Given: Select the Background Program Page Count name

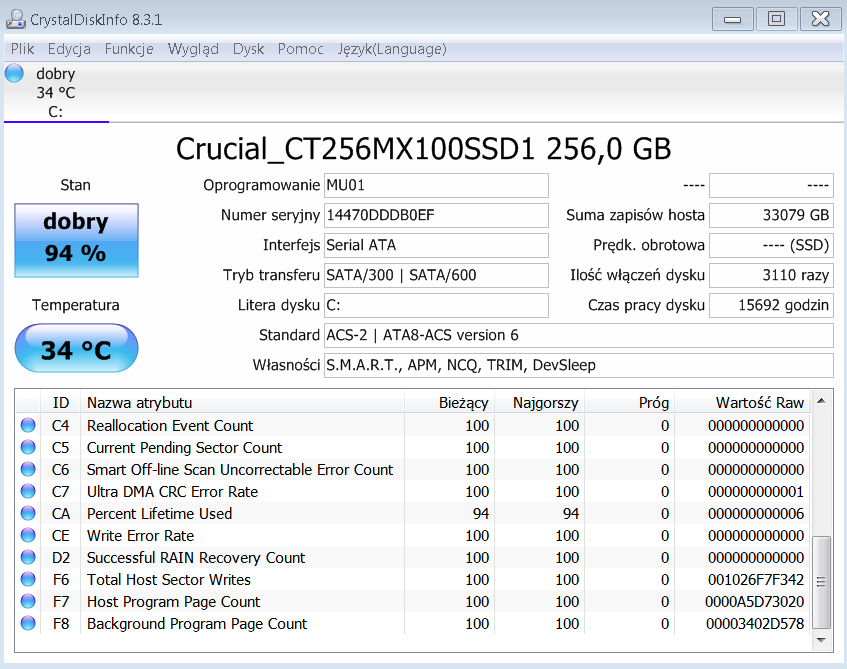Looking at the screenshot, I should point(197,624).
